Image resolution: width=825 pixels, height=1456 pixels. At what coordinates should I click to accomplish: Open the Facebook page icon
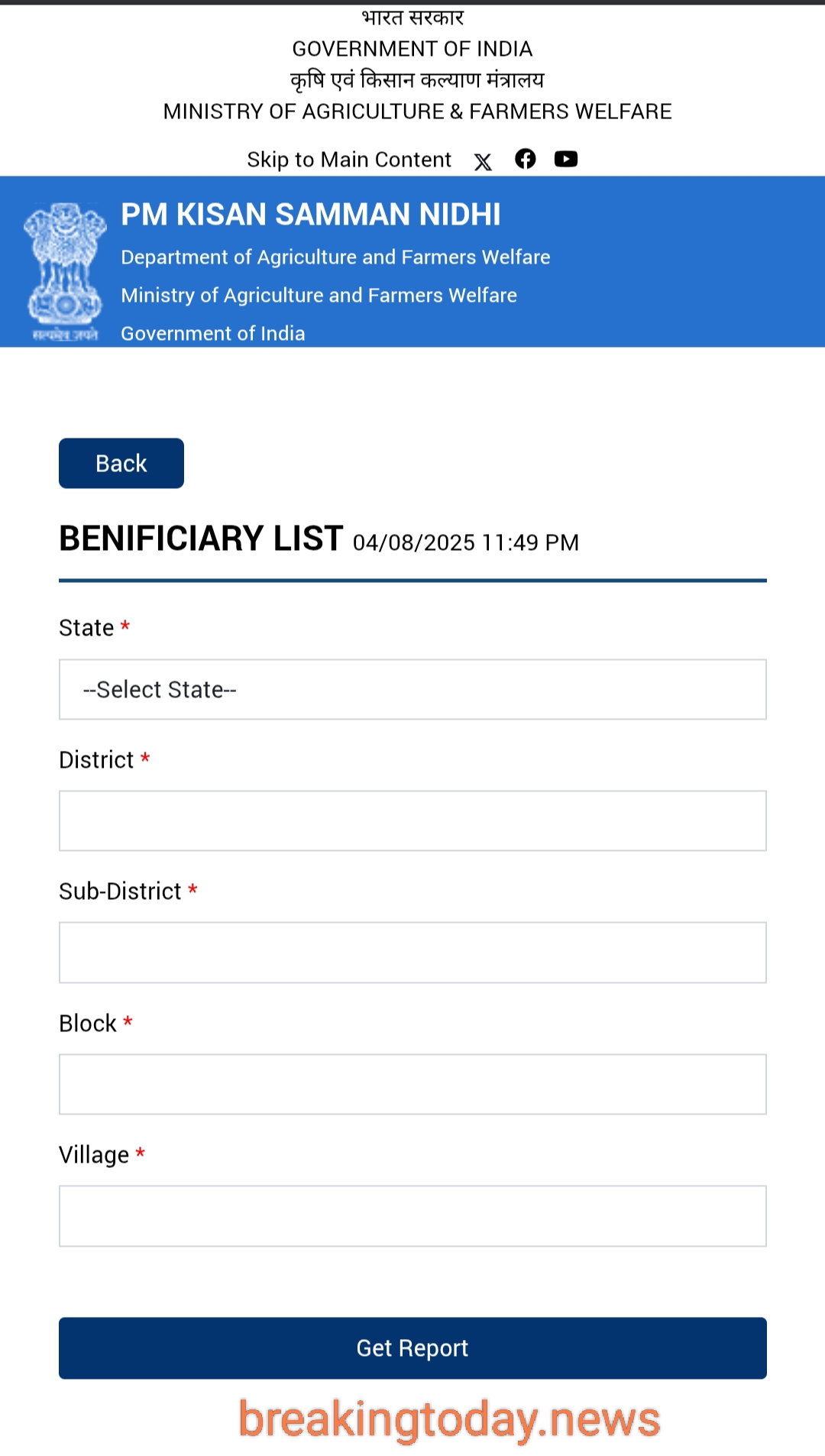[x=526, y=158]
